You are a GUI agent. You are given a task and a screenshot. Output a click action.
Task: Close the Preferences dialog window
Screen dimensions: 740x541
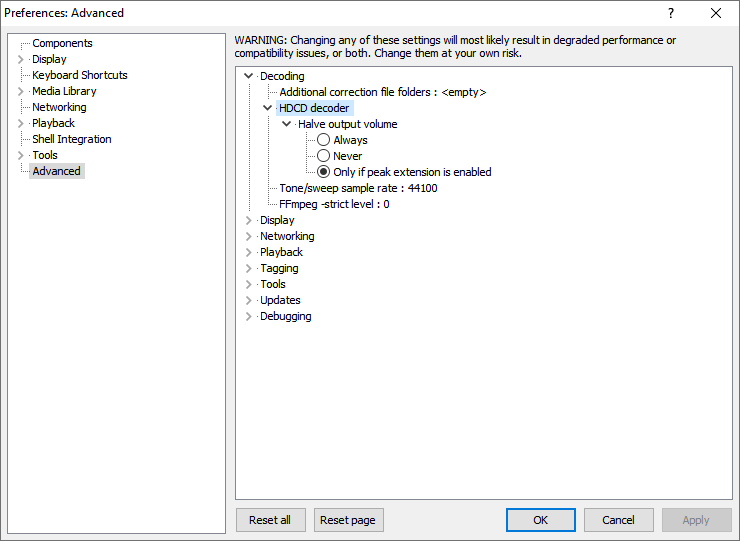click(716, 13)
